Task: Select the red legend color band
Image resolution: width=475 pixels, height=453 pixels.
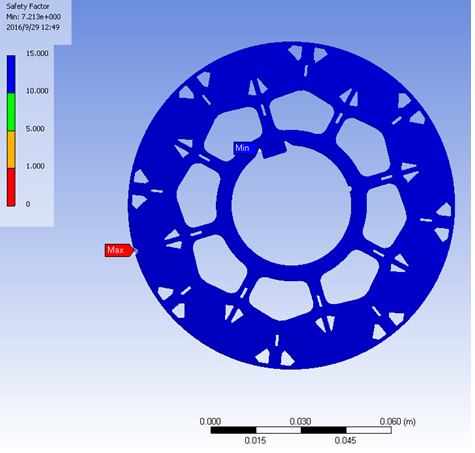Action: coord(11,187)
